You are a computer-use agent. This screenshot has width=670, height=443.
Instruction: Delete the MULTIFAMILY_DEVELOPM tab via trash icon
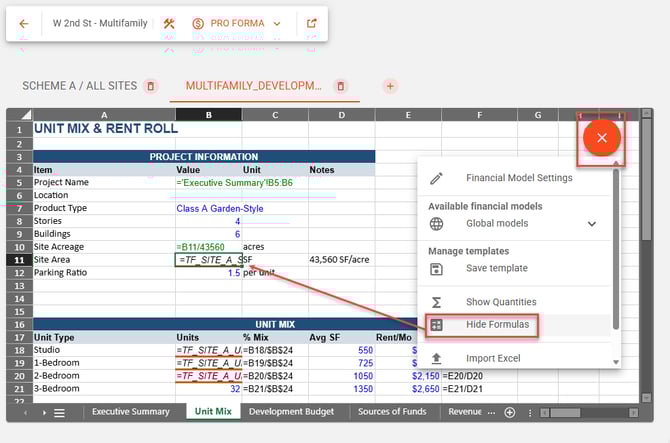[341, 87]
